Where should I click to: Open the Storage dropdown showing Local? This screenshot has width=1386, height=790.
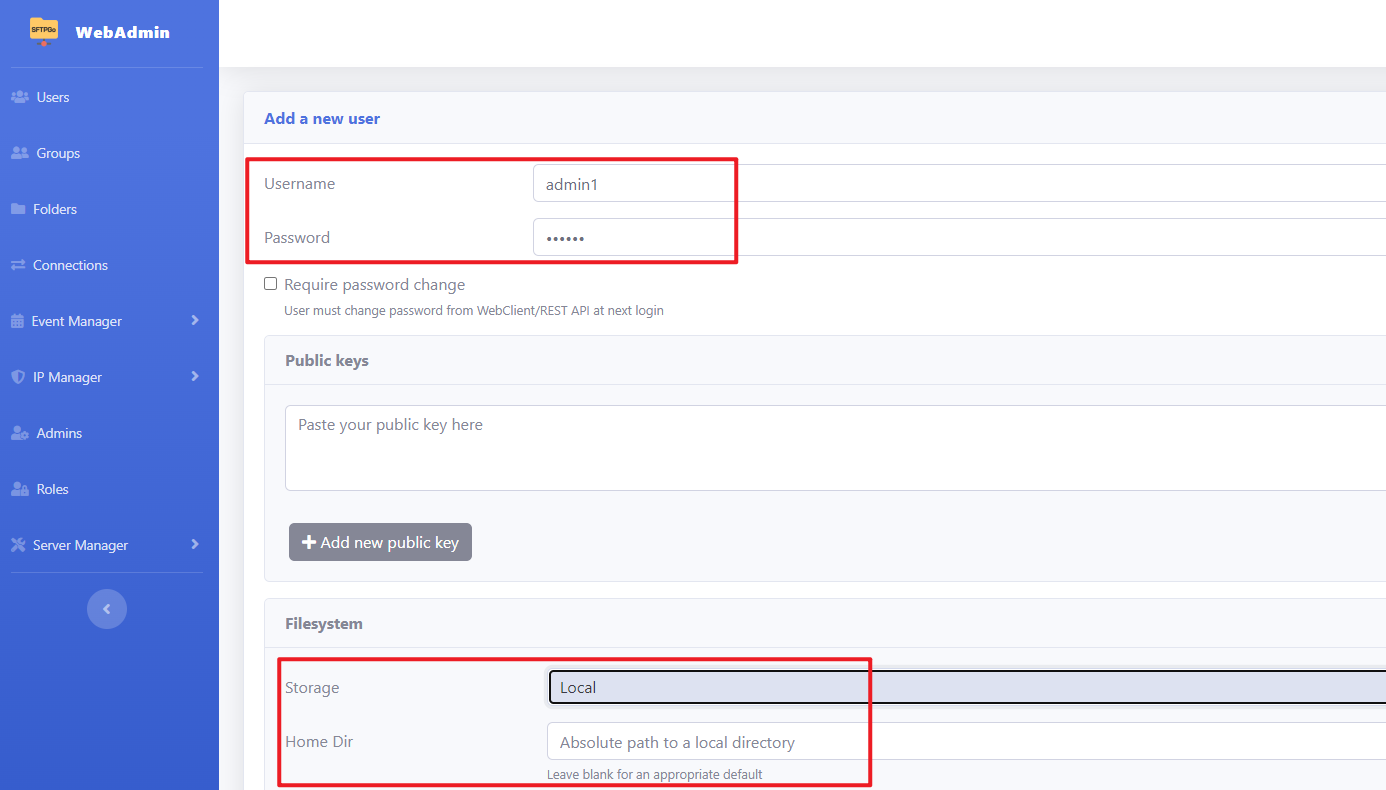pos(967,687)
